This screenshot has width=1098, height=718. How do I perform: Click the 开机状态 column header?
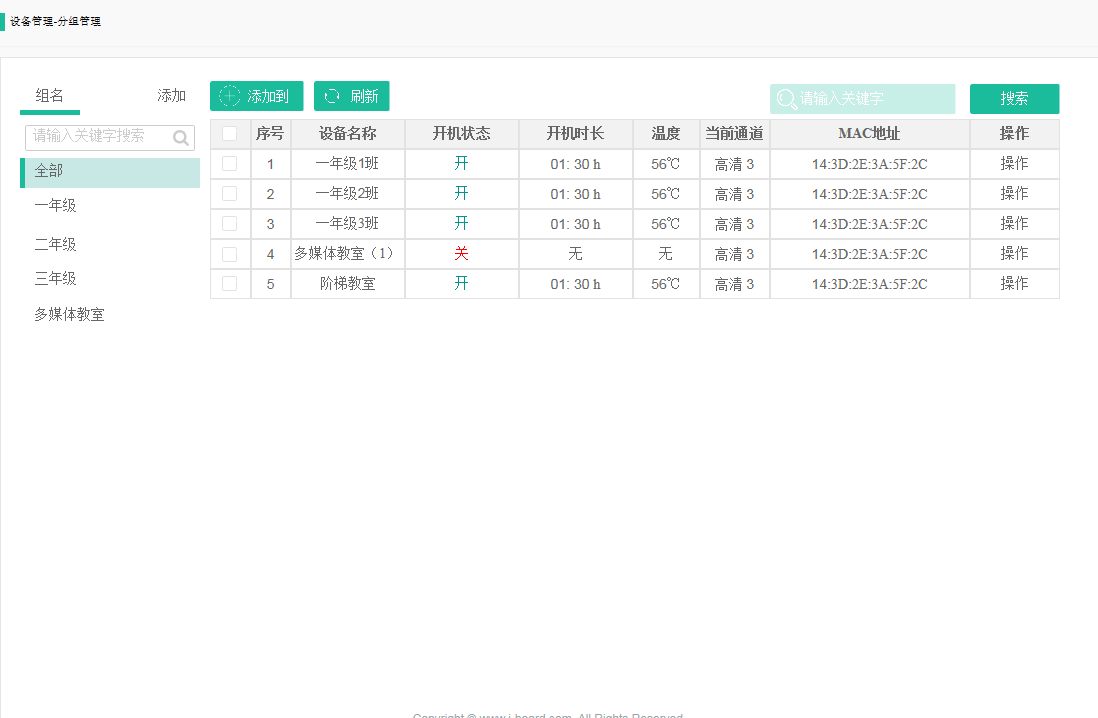pos(461,134)
